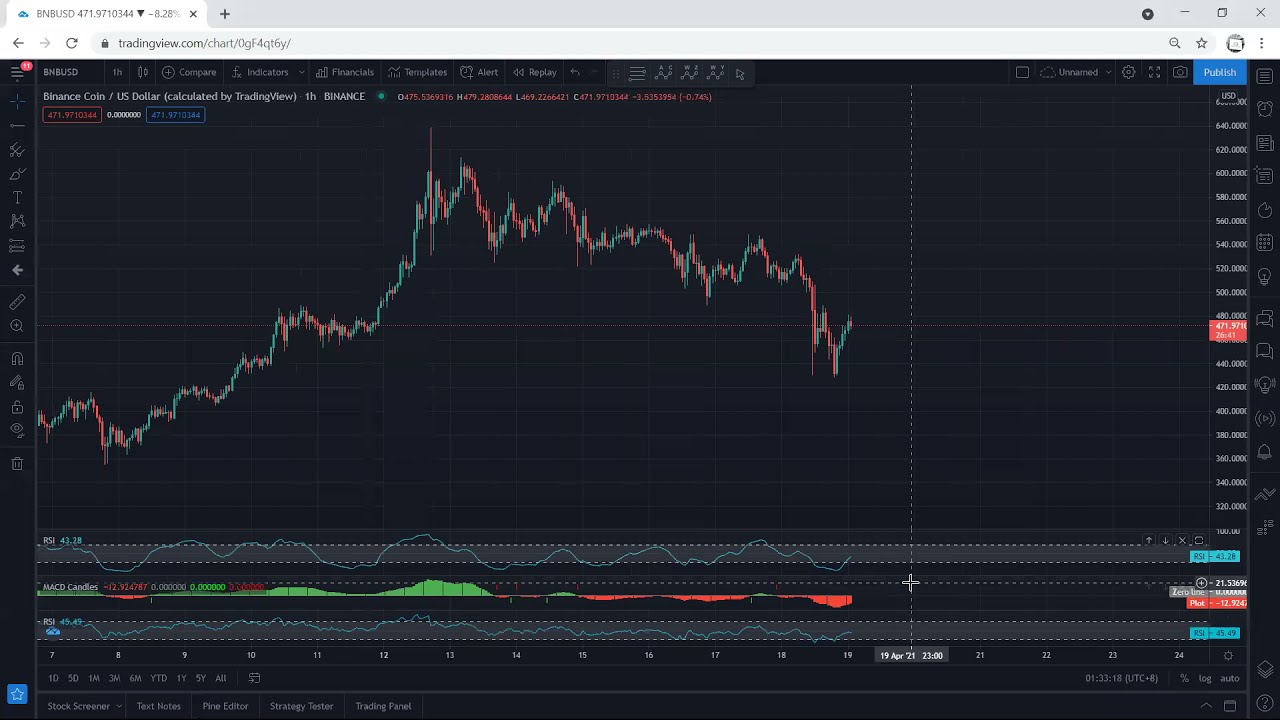
Task: Move the RSI pane down
Action: 1165,541
